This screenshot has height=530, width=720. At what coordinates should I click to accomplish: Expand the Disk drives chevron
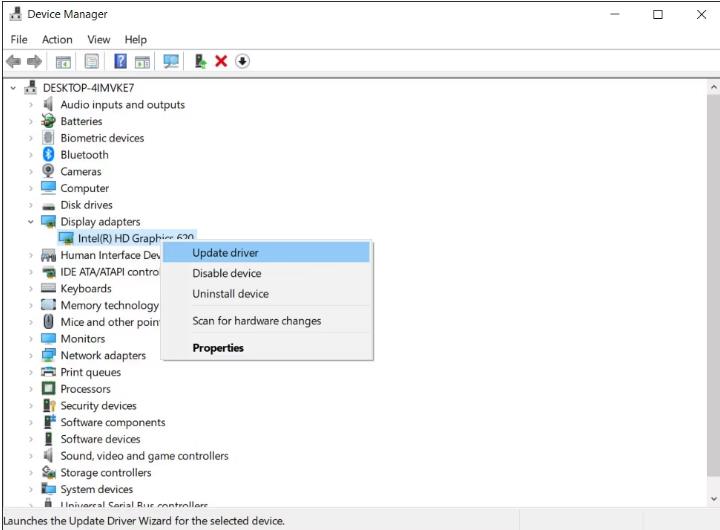31,205
